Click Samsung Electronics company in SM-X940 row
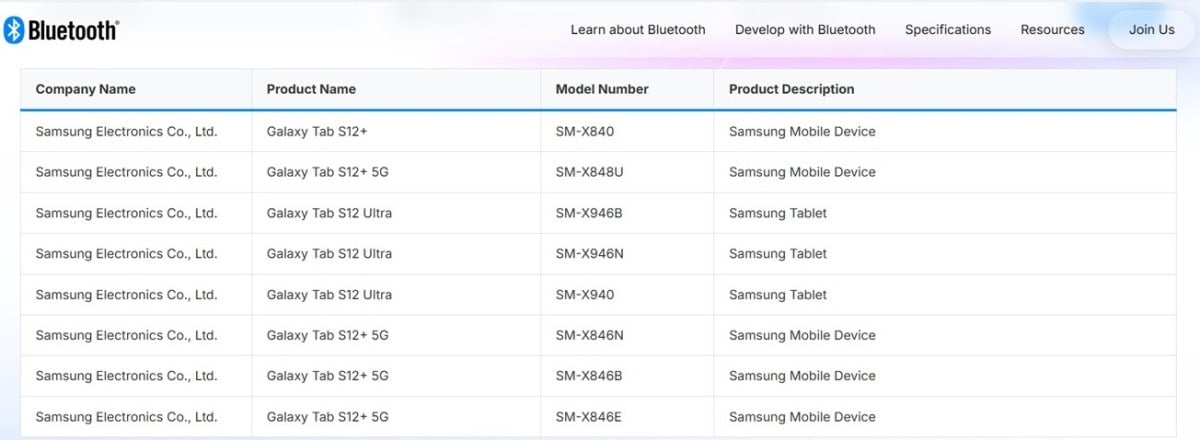1200x440 pixels. point(126,295)
